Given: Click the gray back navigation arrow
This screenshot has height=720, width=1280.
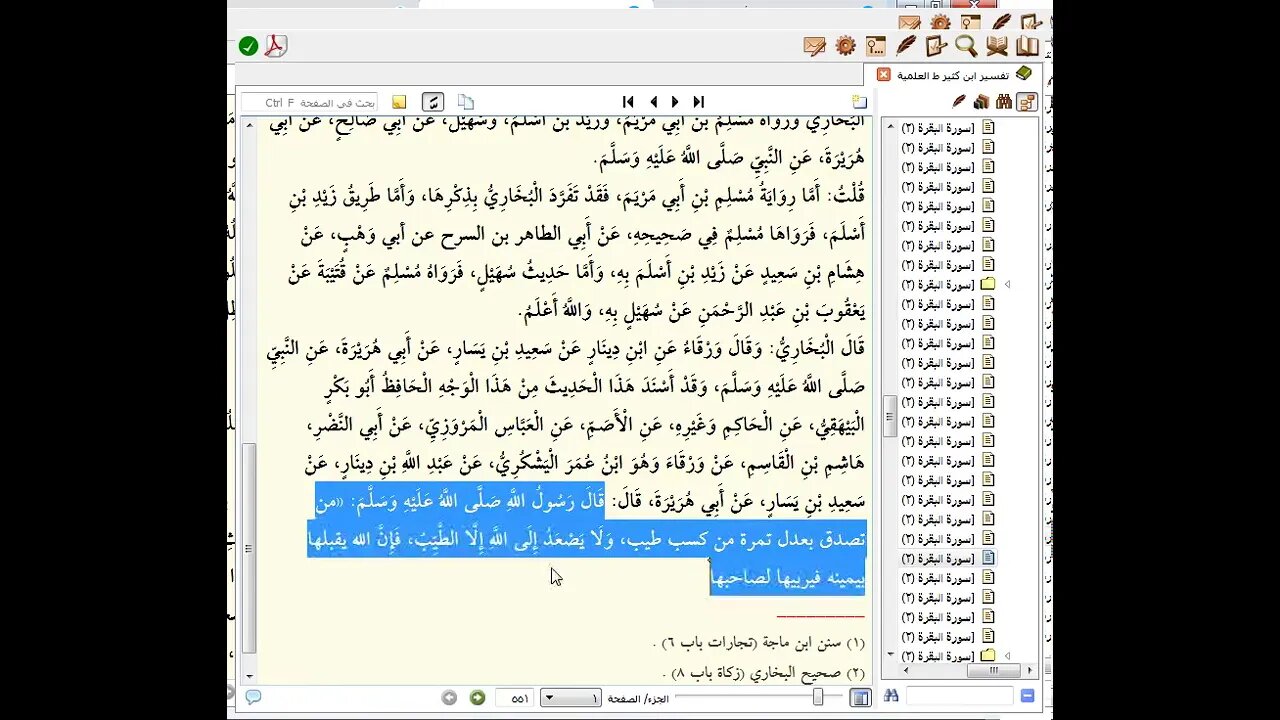Looking at the screenshot, I should pos(450,698).
